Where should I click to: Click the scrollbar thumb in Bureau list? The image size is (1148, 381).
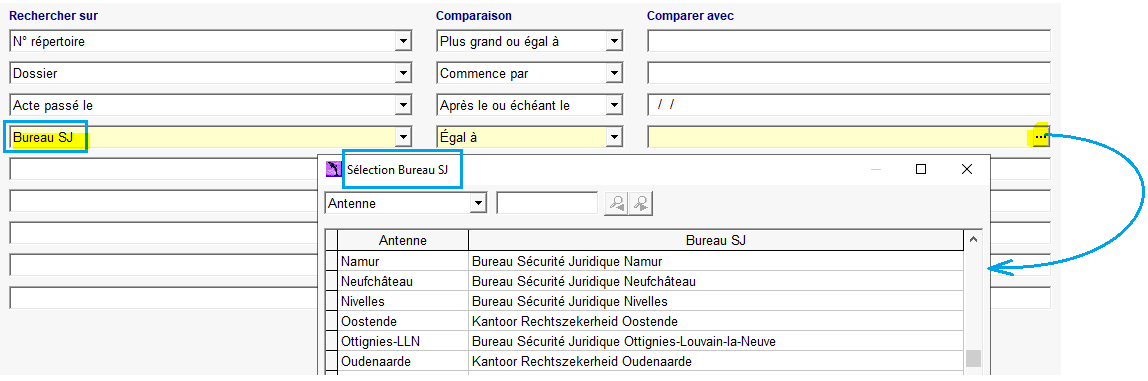973,358
